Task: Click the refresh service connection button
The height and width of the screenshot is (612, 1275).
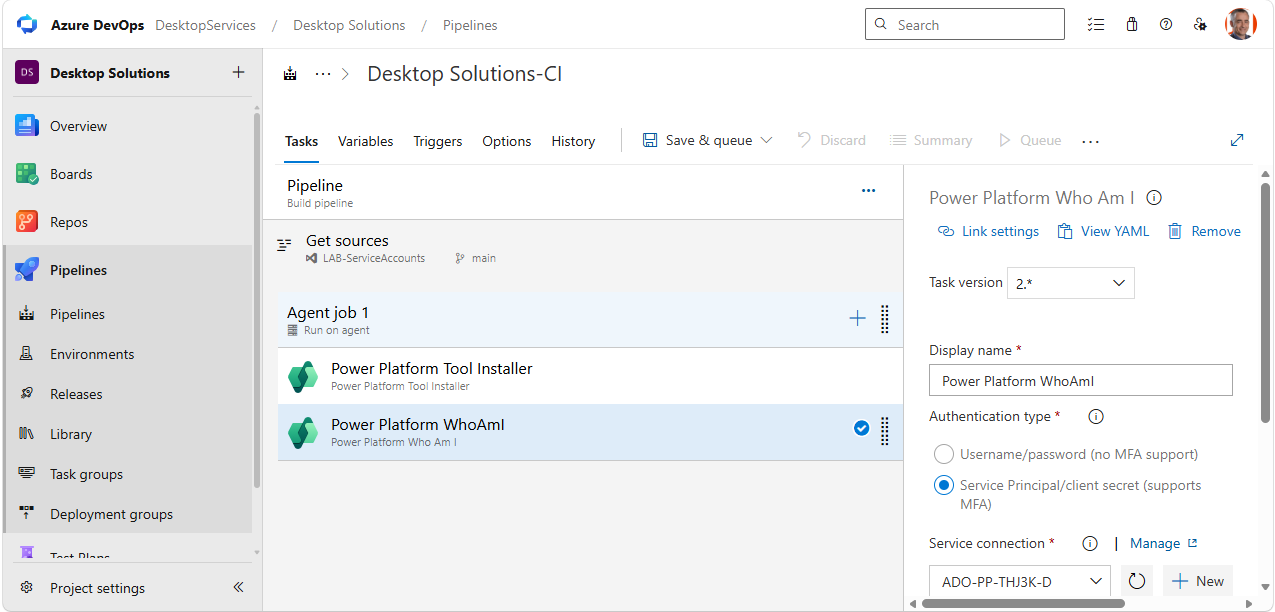Action: click(x=1136, y=581)
